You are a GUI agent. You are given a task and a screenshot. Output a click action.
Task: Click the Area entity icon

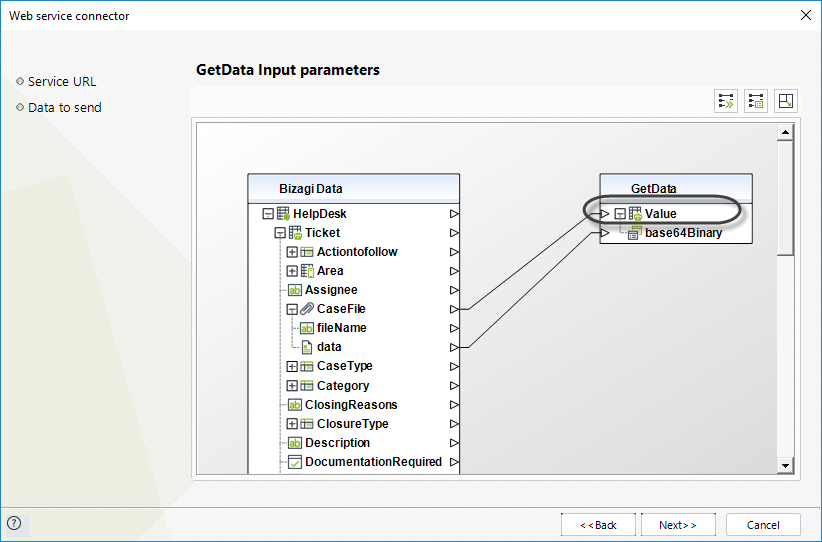coord(307,271)
